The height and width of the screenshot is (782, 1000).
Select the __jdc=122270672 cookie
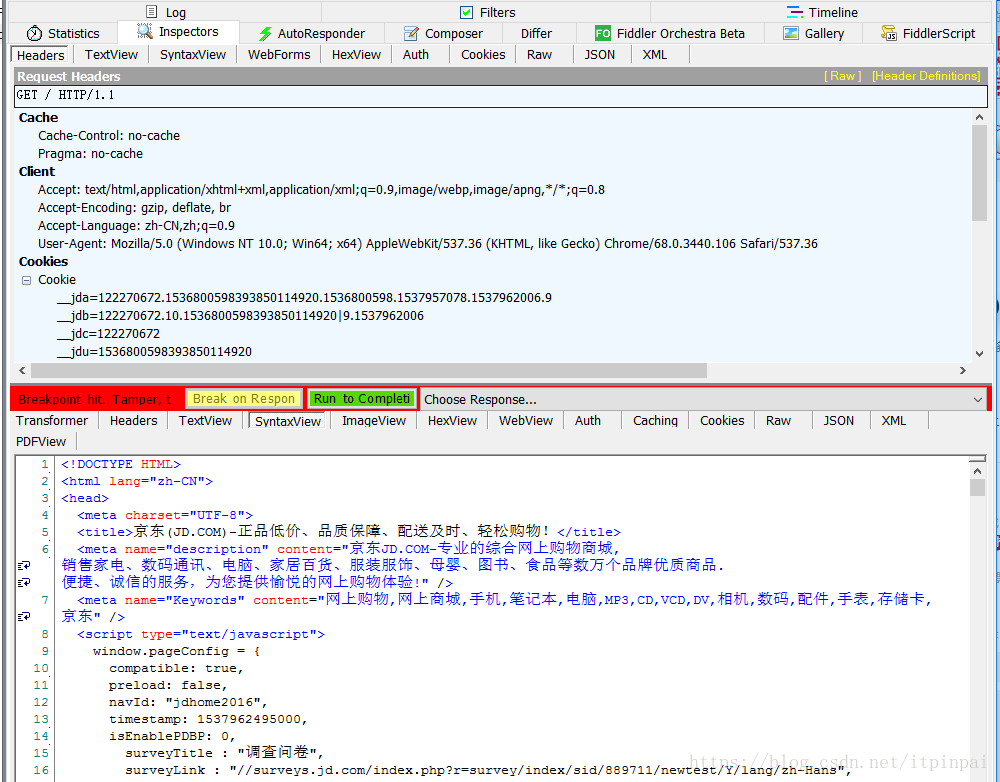[108, 334]
